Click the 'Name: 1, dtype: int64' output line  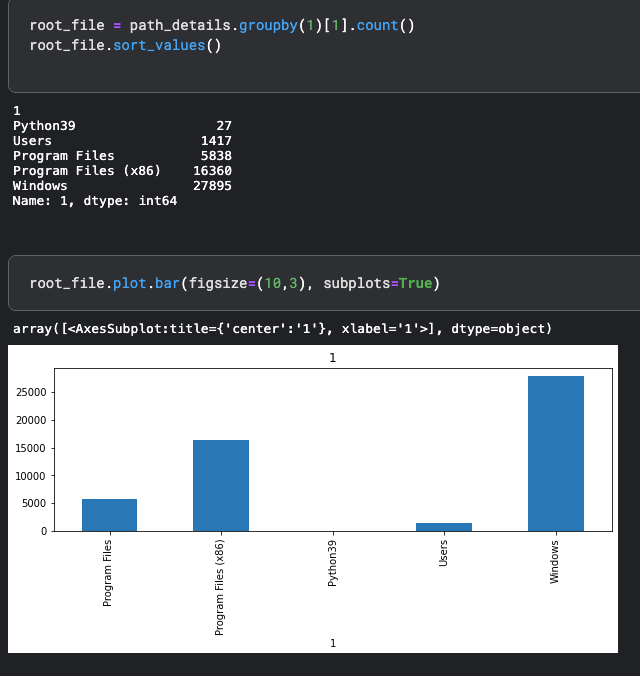[95, 201]
